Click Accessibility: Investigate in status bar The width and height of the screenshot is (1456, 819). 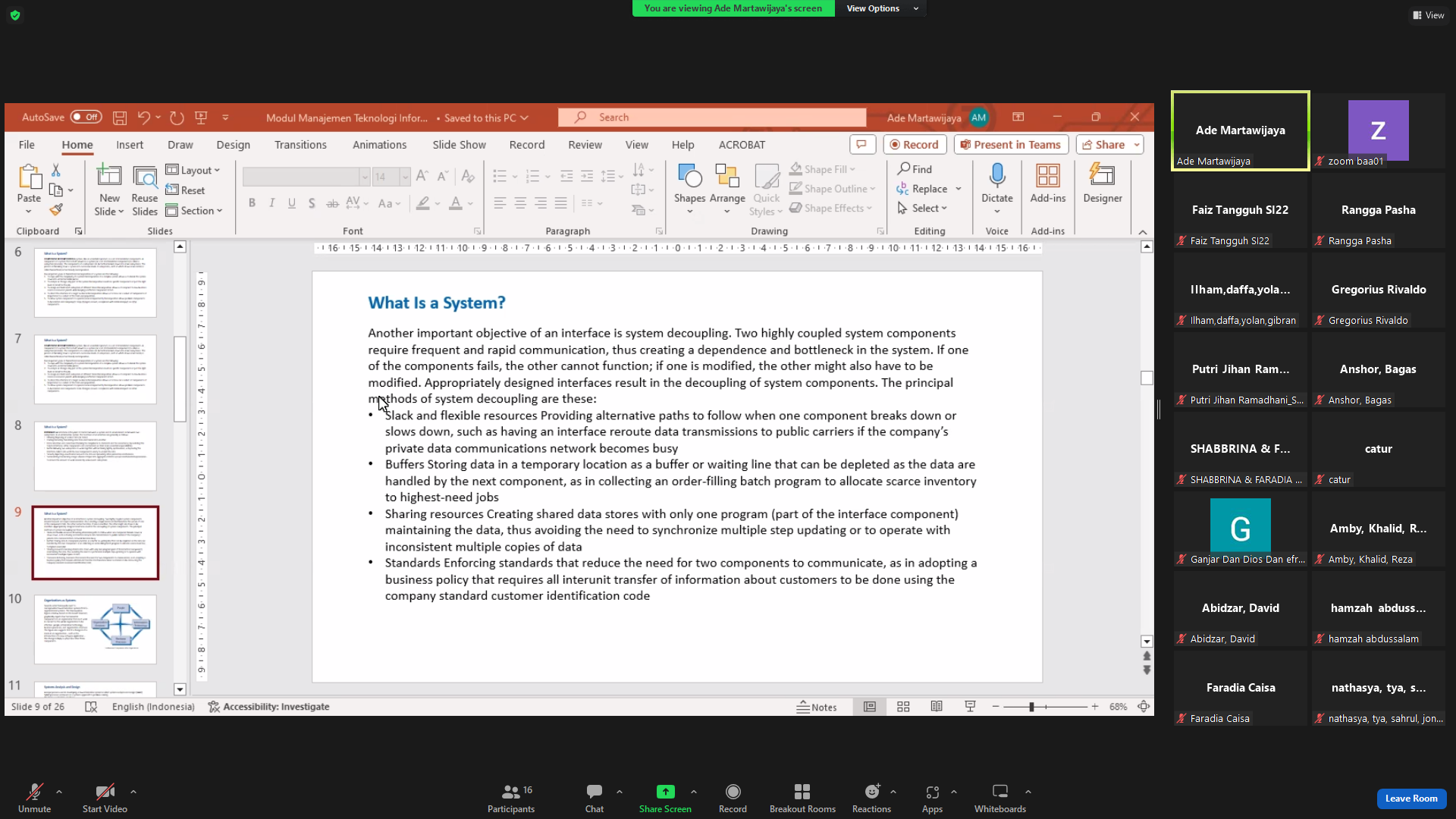pyautogui.click(x=269, y=707)
